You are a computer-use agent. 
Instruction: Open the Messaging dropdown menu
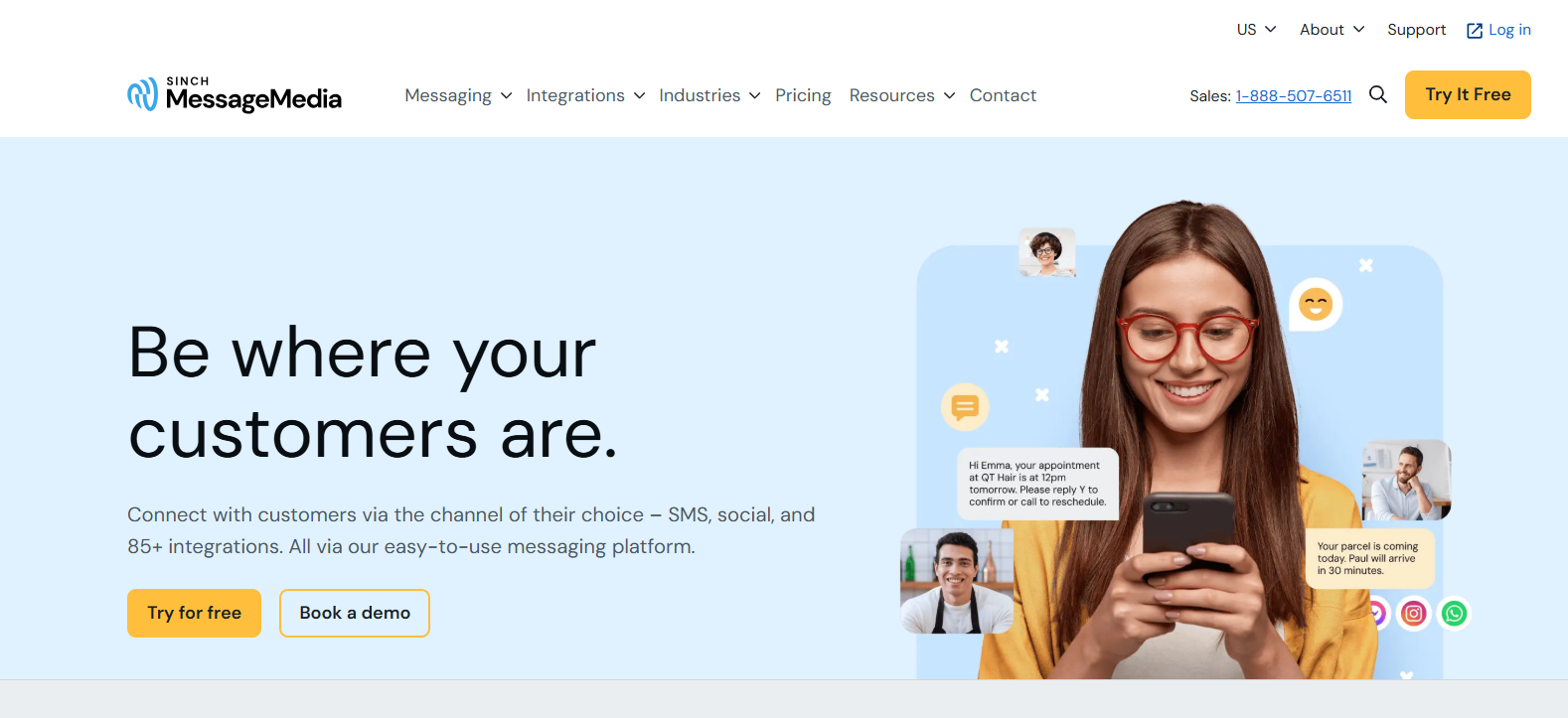(x=458, y=95)
